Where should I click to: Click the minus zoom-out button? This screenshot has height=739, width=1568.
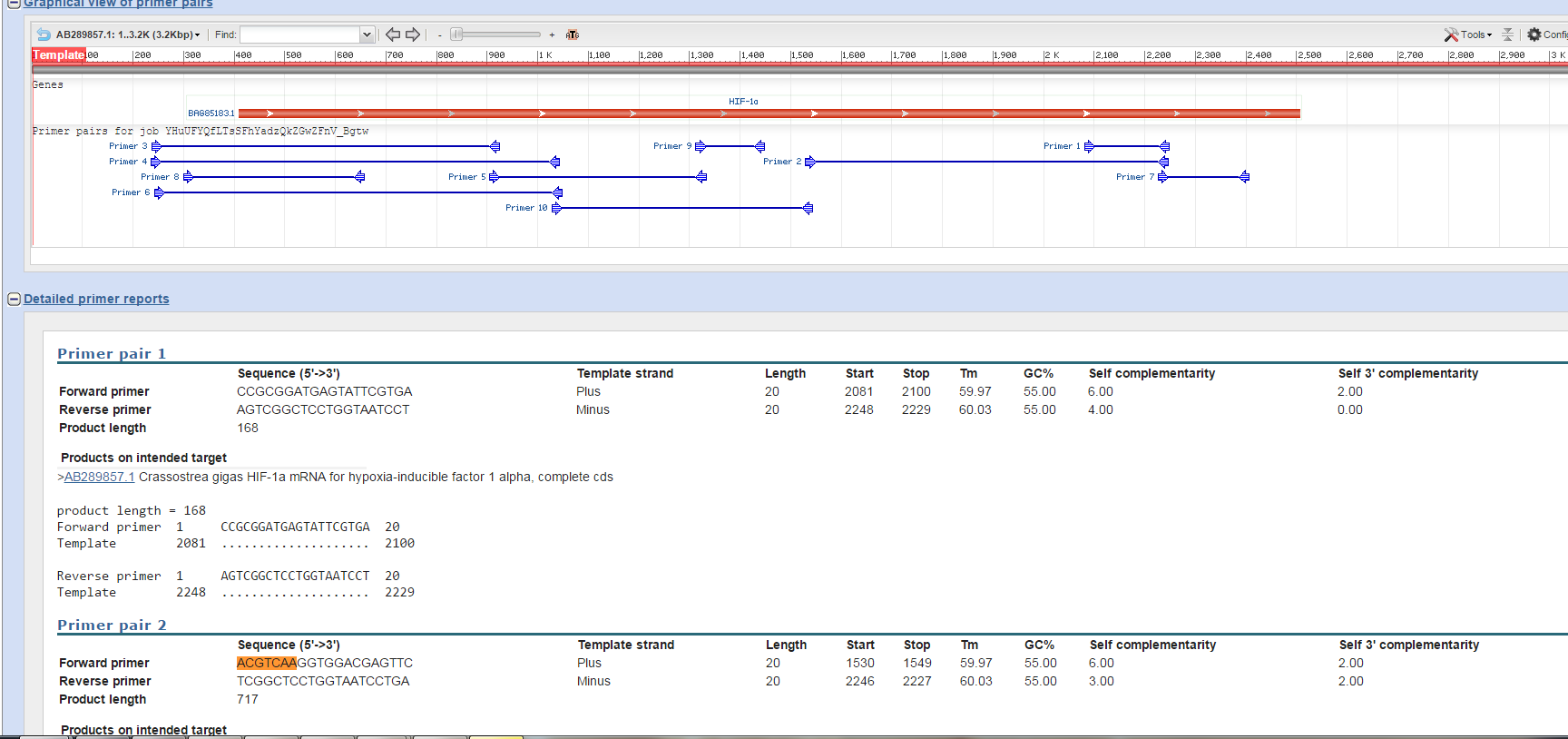pos(440,34)
